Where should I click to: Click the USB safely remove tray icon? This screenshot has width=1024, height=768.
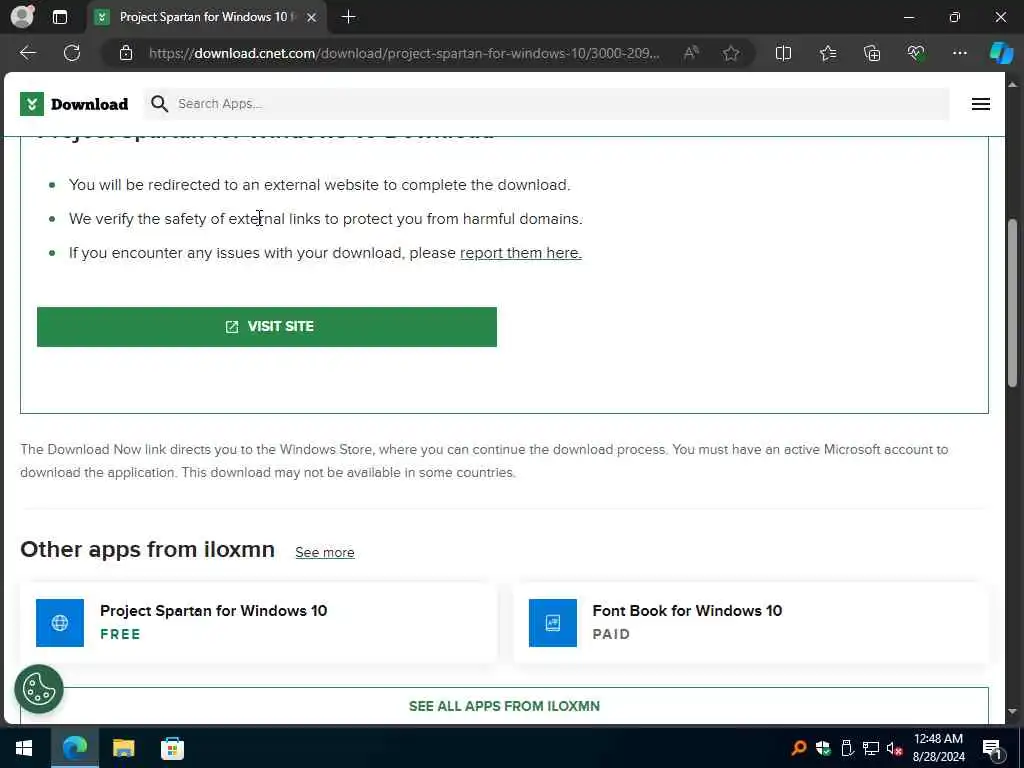[847, 748]
